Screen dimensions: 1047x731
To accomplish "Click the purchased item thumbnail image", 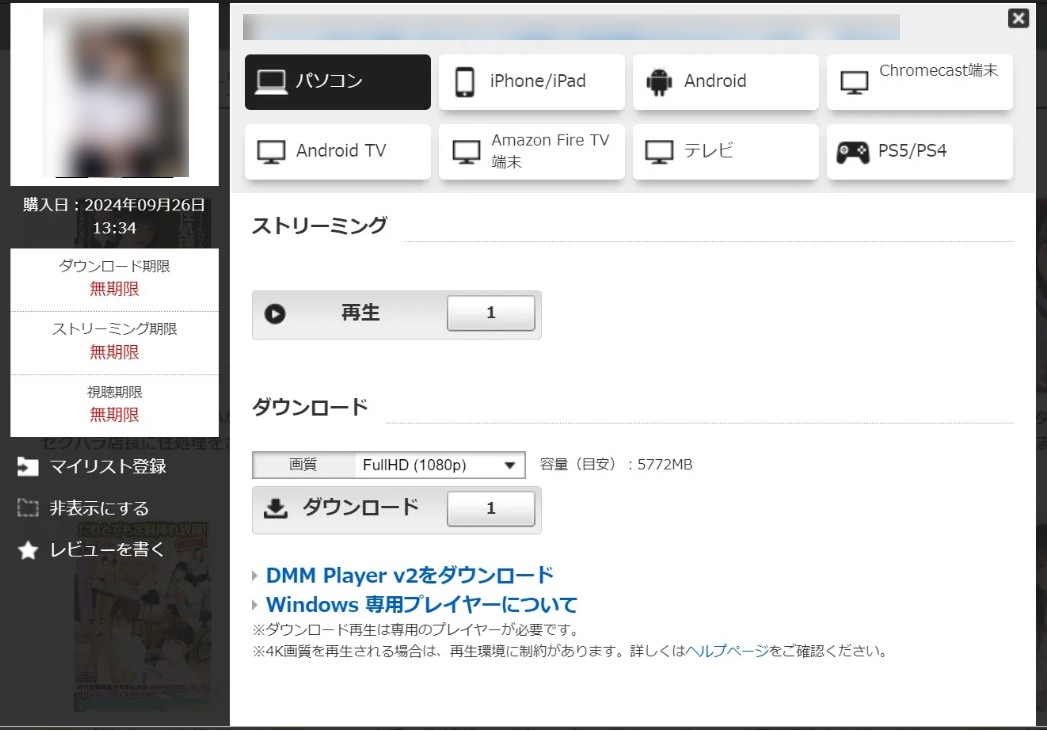I will [x=115, y=93].
